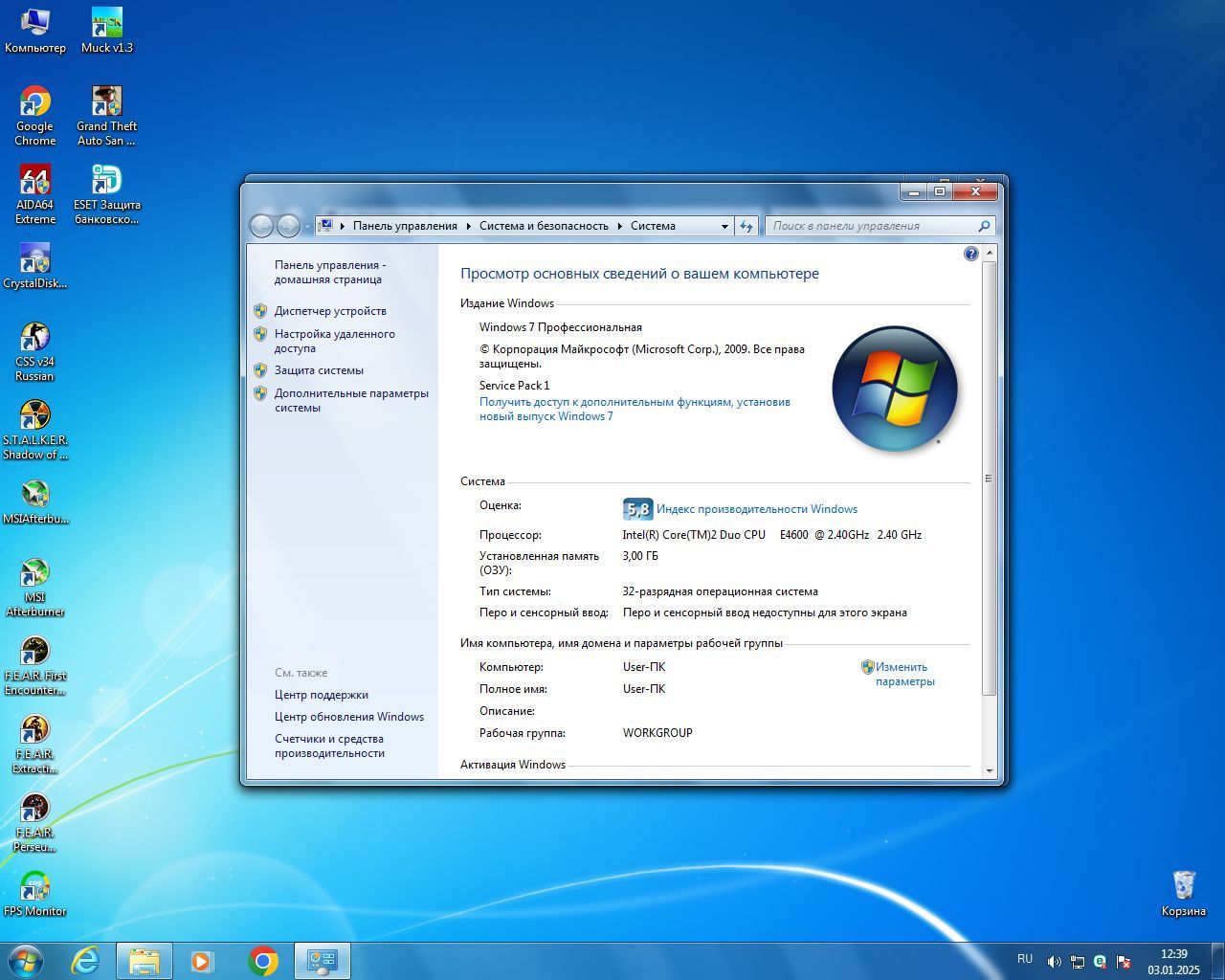Go back using the Back arrow button

[x=261, y=226]
